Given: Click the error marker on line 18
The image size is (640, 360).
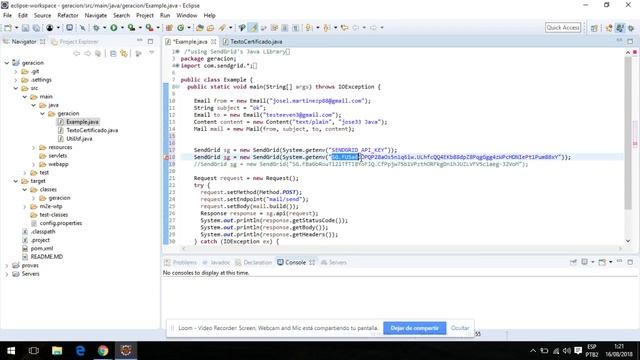Looking at the screenshot, I should (167, 157).
